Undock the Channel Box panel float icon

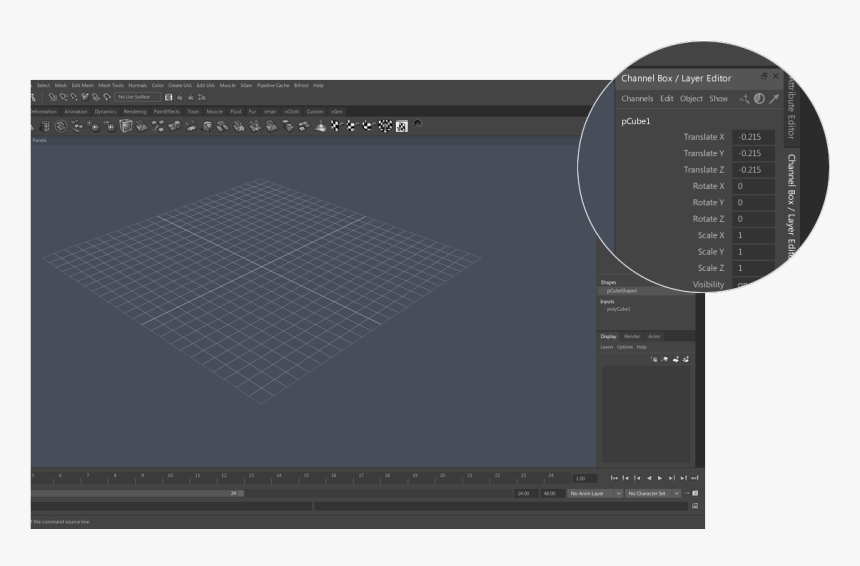pyautogui.click(x=764, y=76)
